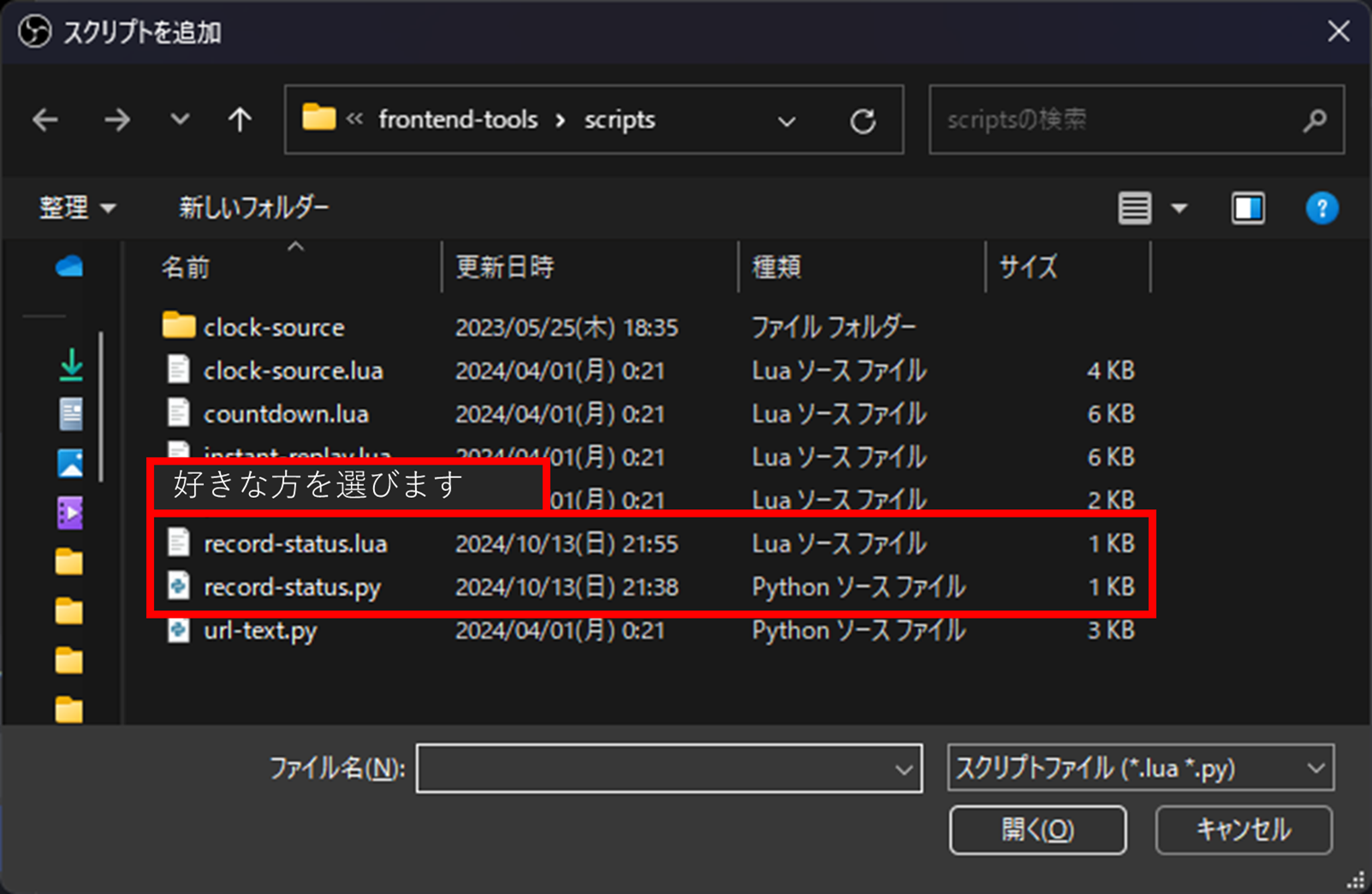Open Pictures from the sidebar icon
The image size is (1372, 894).
click(x=70, y=464)
